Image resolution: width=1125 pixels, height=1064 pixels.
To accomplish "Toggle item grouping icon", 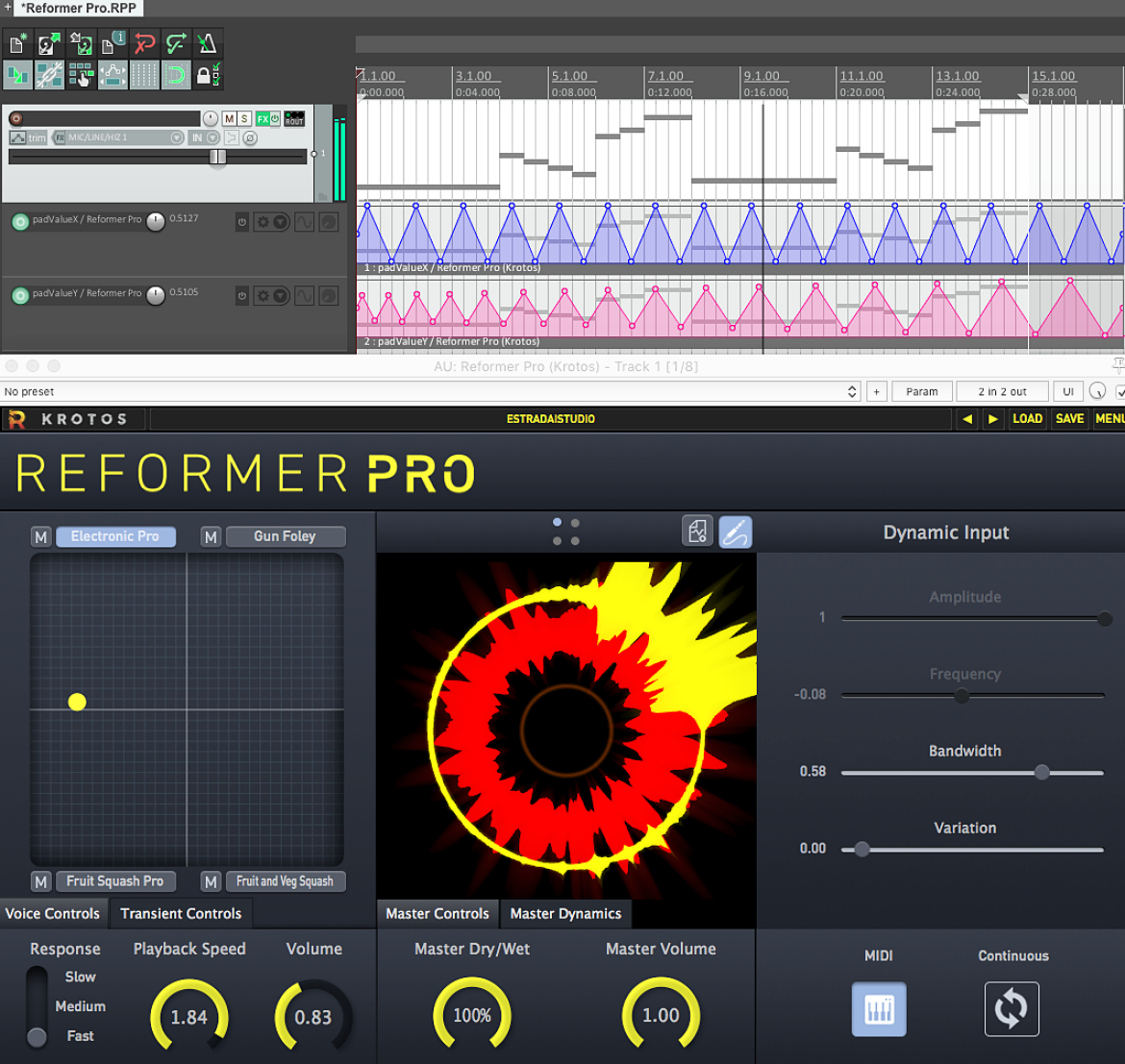I will pos(49,75).
